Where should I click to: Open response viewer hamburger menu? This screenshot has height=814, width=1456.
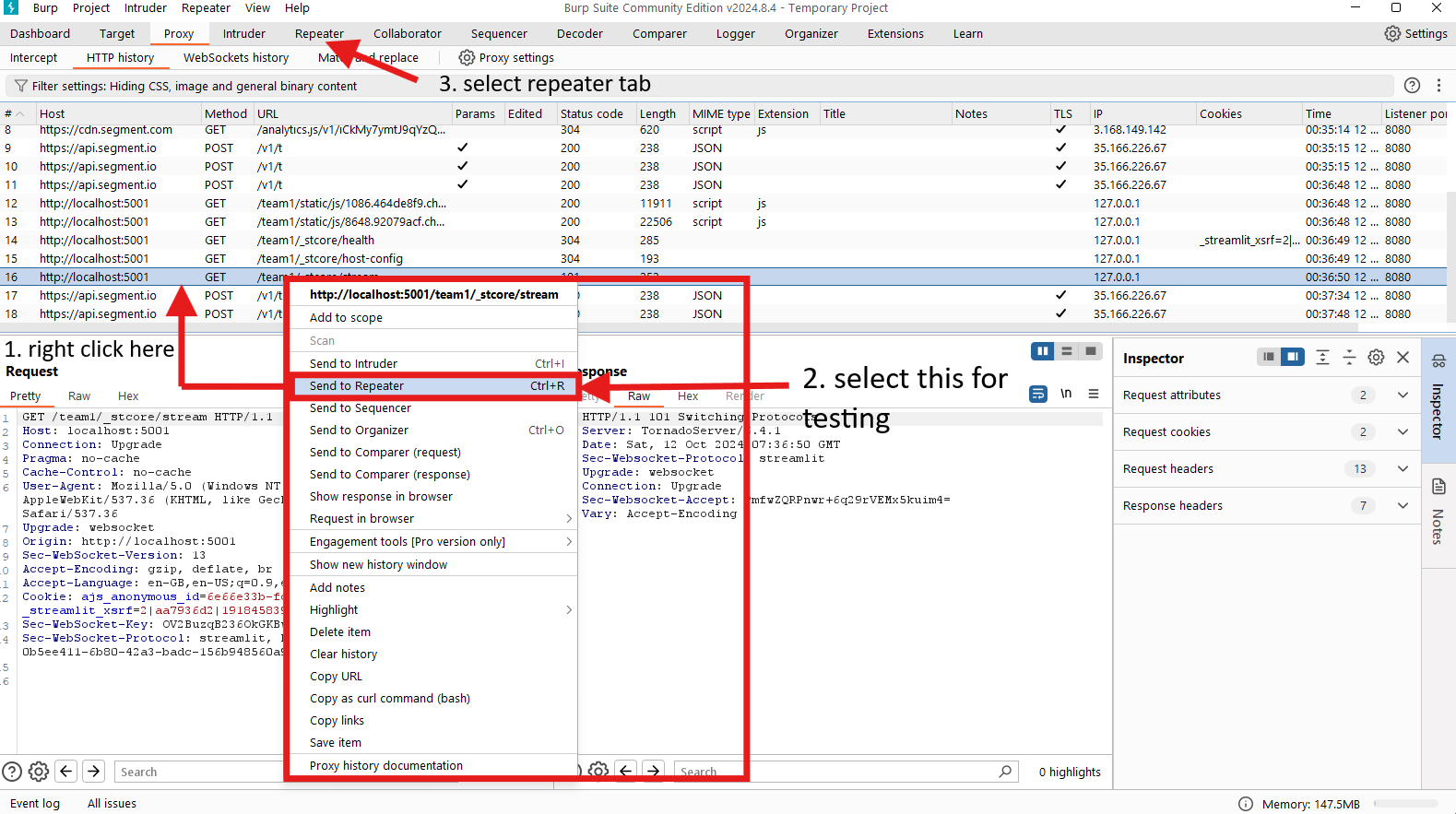pos(1094,394)
